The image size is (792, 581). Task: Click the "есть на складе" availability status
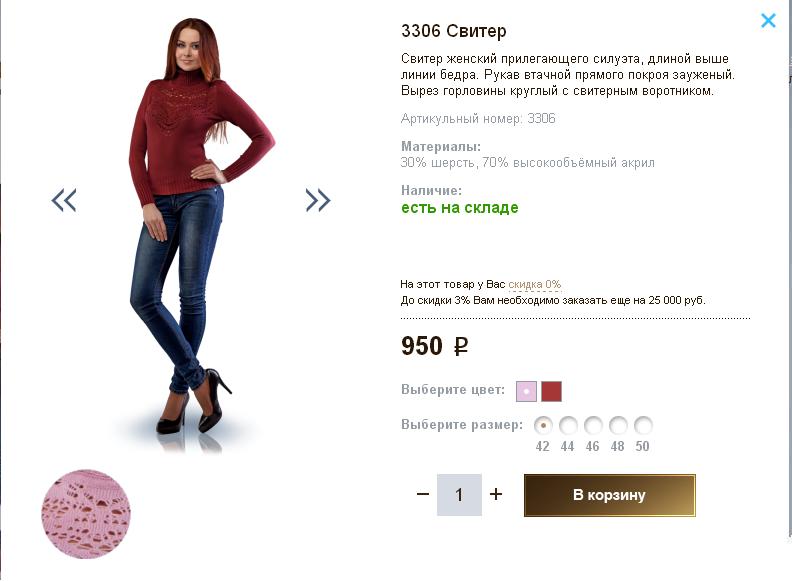coord(459,208)
